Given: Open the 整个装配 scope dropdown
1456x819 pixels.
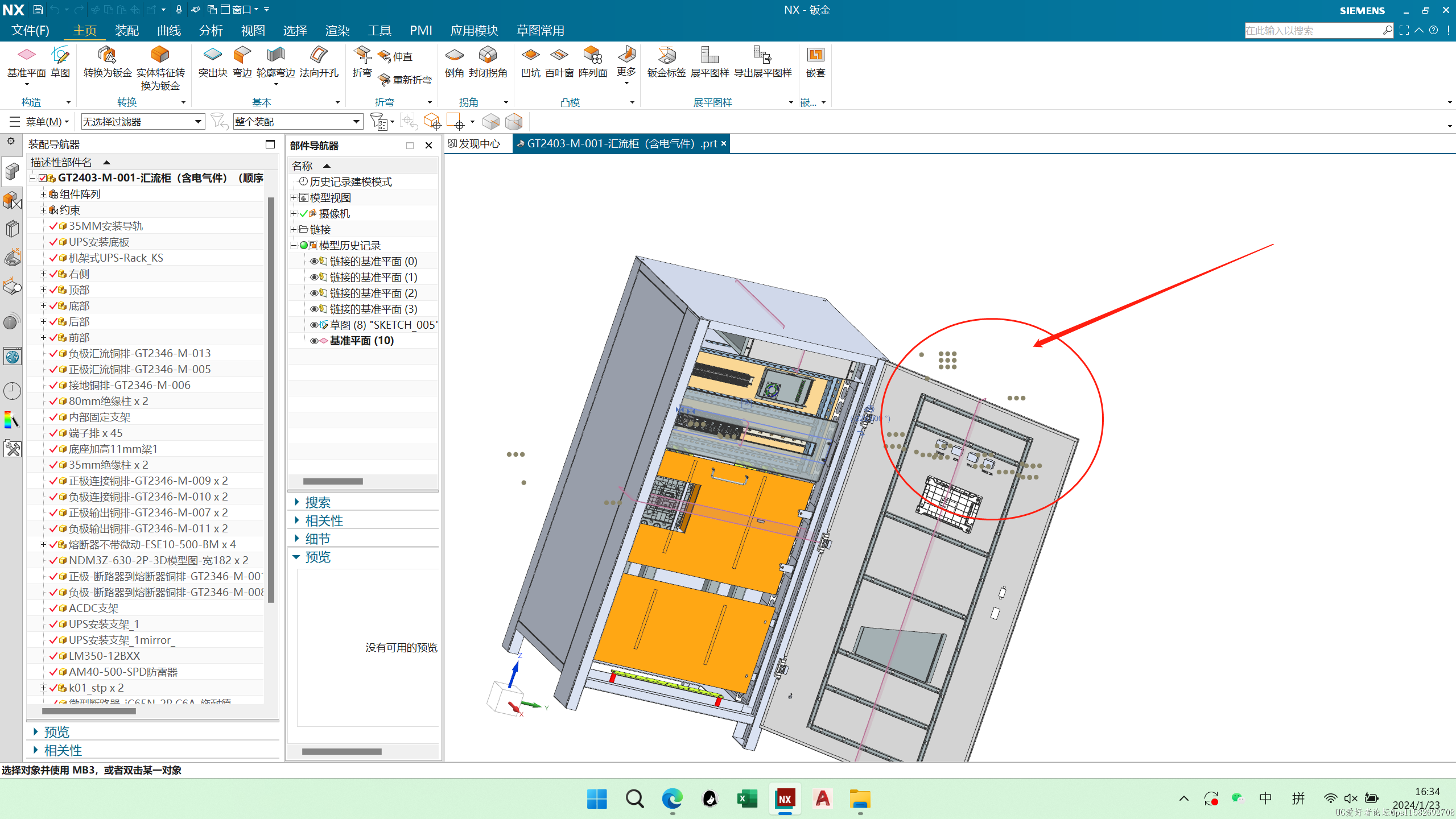Looking at the screenshot, I should (x=298, y=121).
